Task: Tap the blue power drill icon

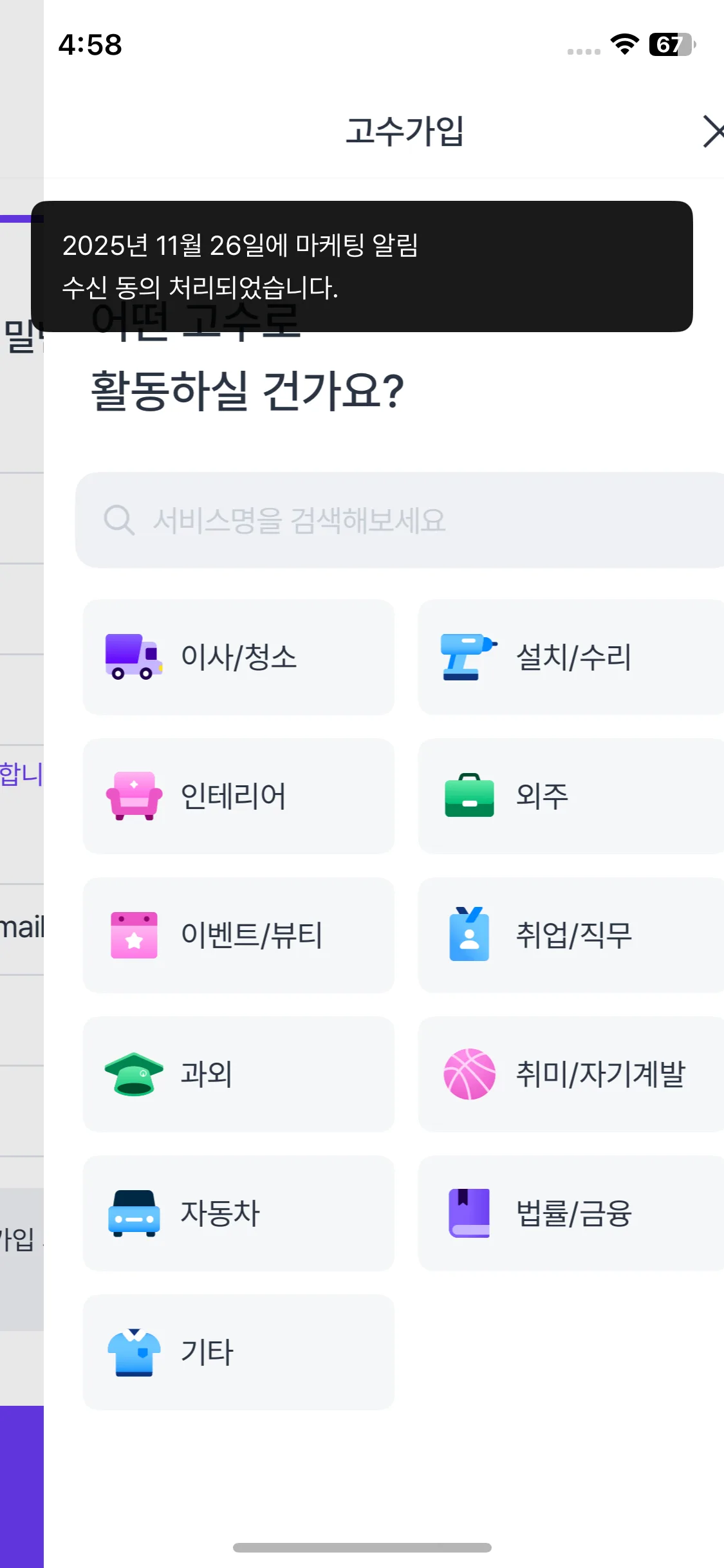Action: [469, 657]
